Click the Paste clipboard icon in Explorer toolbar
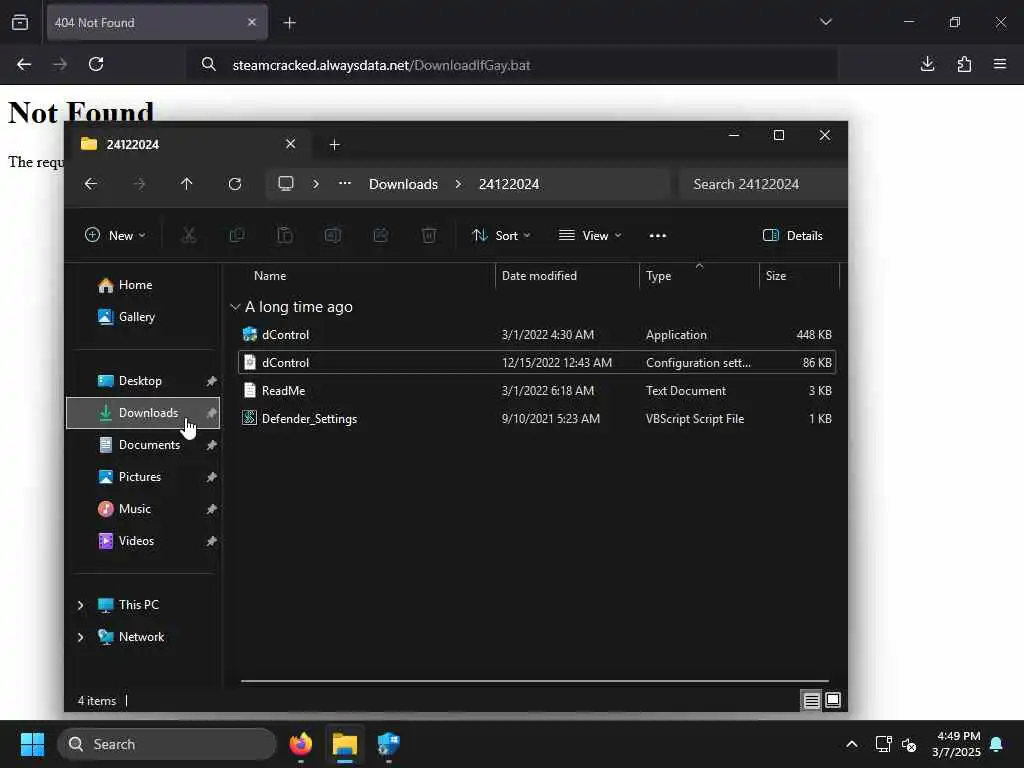This screenshot has height=768, width=1024. 285,236
